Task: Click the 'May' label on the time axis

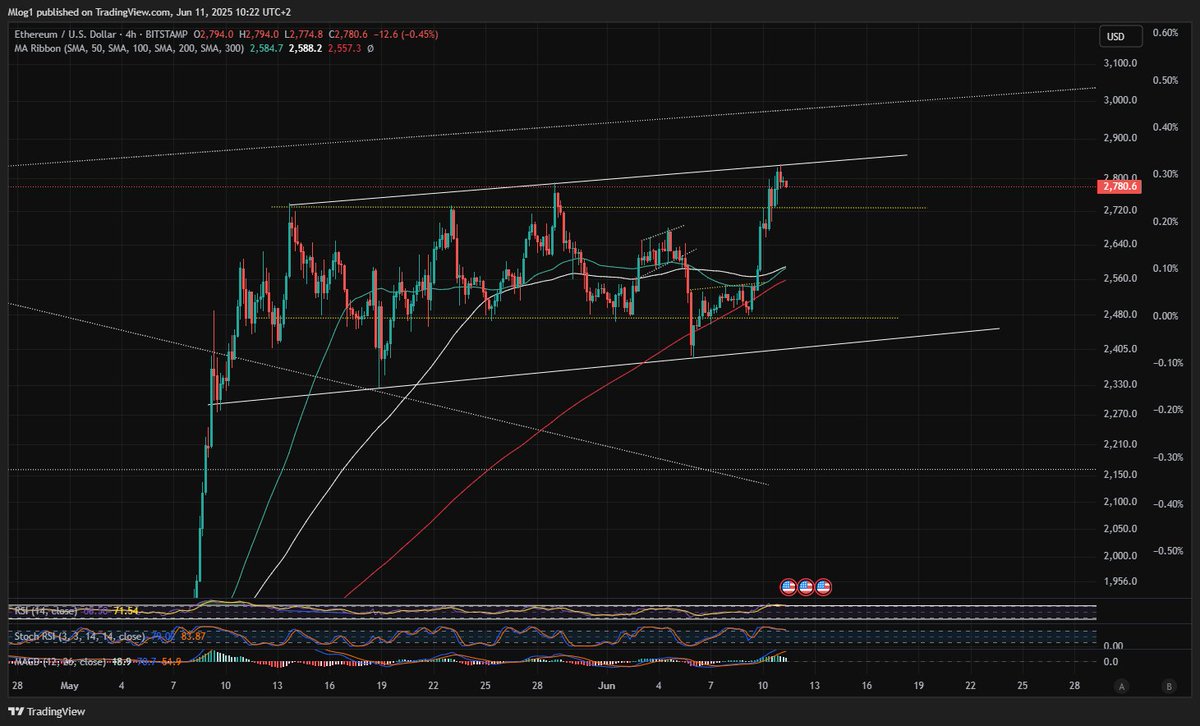Action: point(68,686)
